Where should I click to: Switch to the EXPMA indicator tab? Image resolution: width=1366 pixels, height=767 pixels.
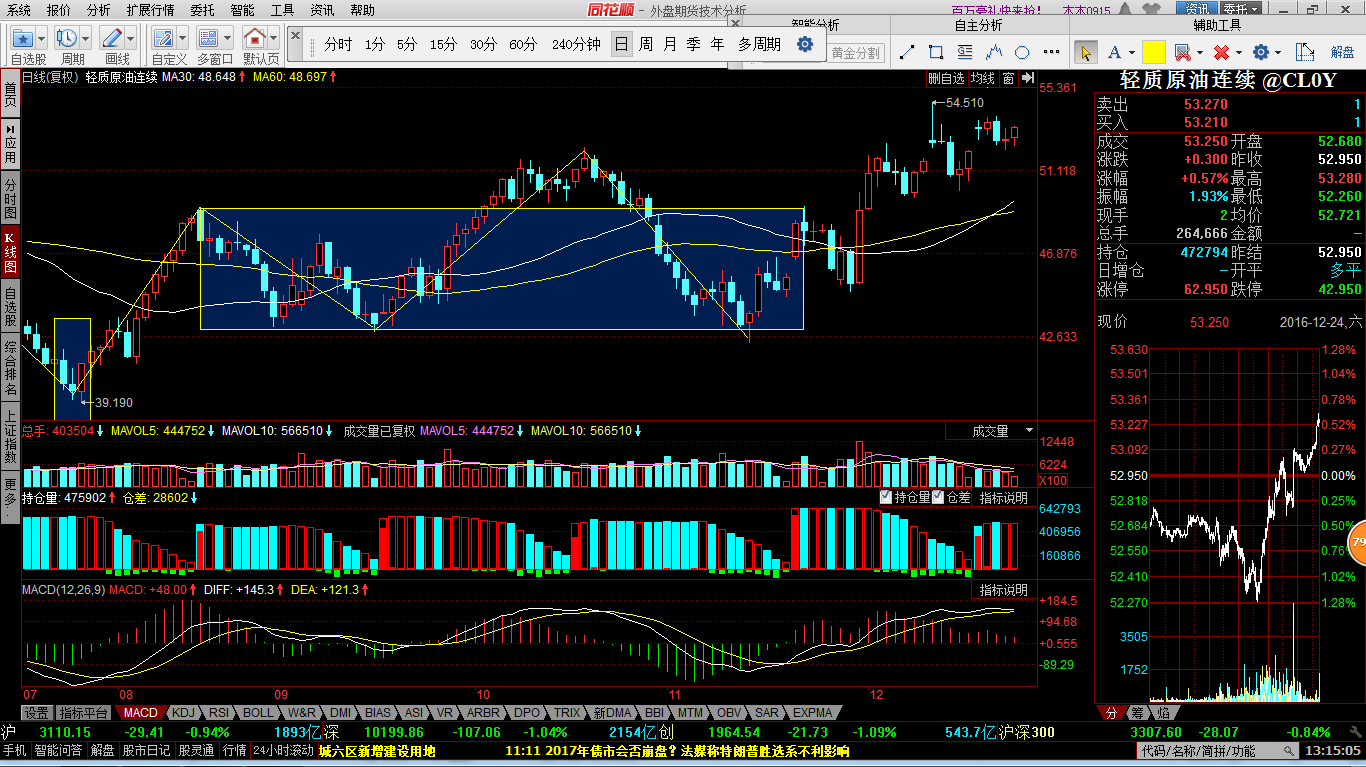point(812,713)
